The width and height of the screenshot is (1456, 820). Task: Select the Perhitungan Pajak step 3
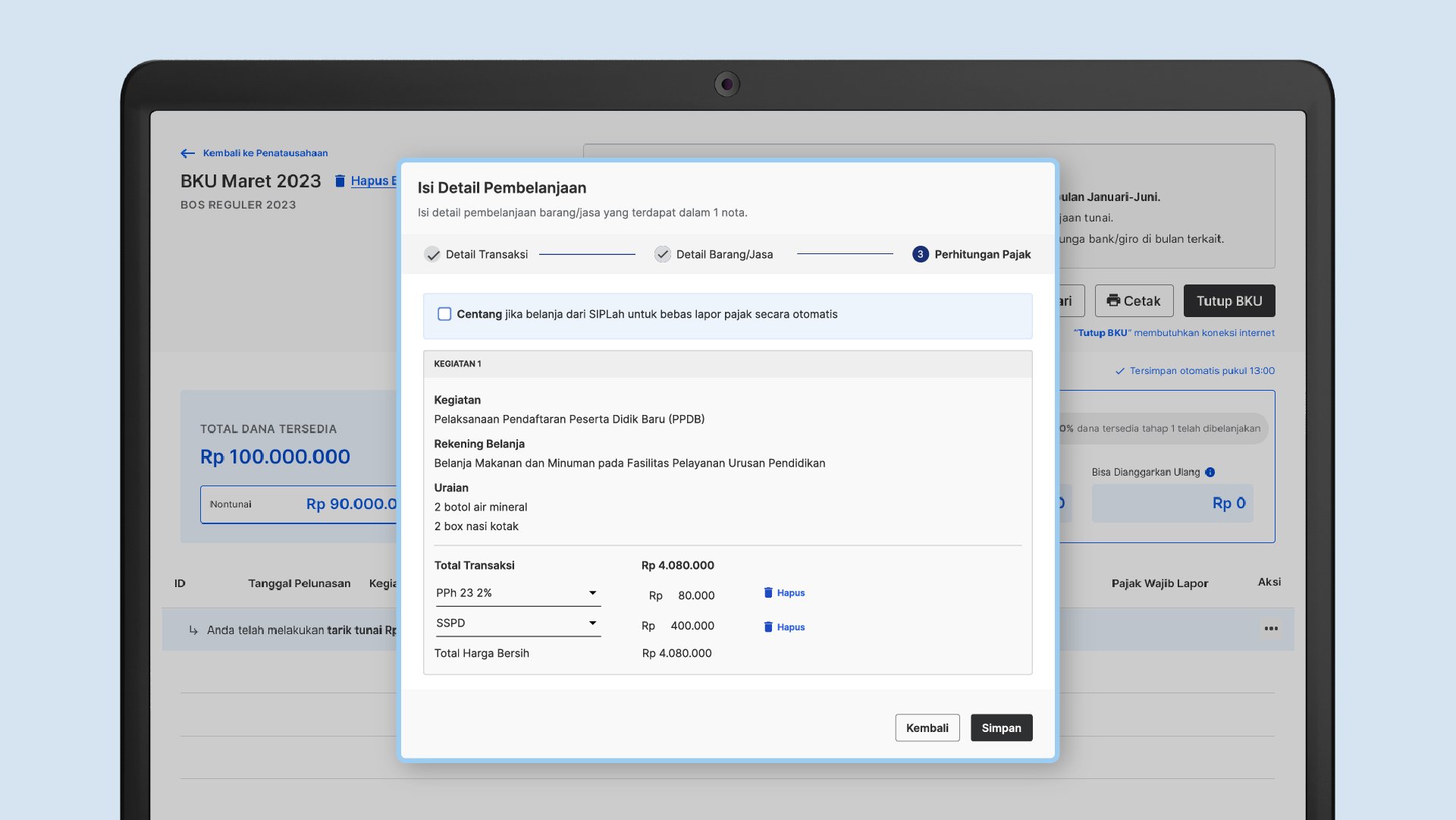click(x=971, y=255)
